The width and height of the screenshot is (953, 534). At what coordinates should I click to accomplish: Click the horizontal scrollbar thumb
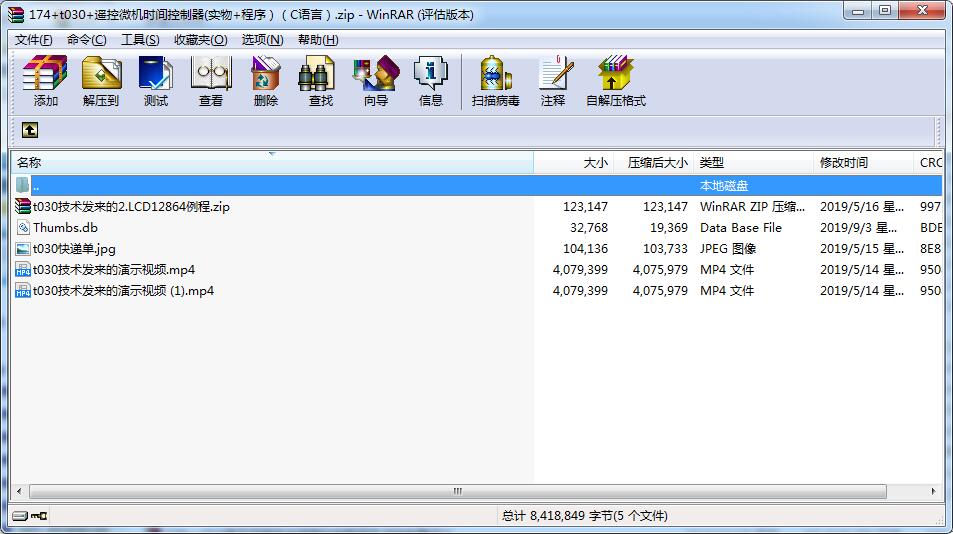458,491
